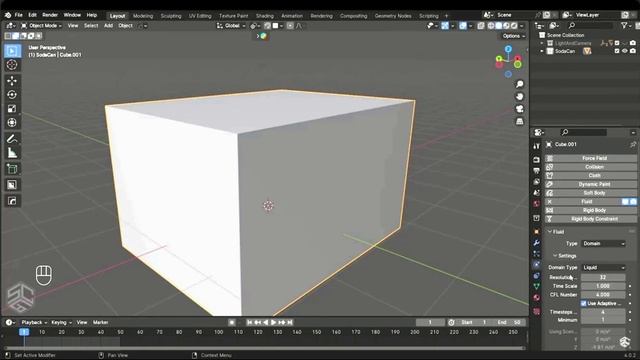Select the Measure tool
Screen dimensions: 640x360
click(12, 153)
